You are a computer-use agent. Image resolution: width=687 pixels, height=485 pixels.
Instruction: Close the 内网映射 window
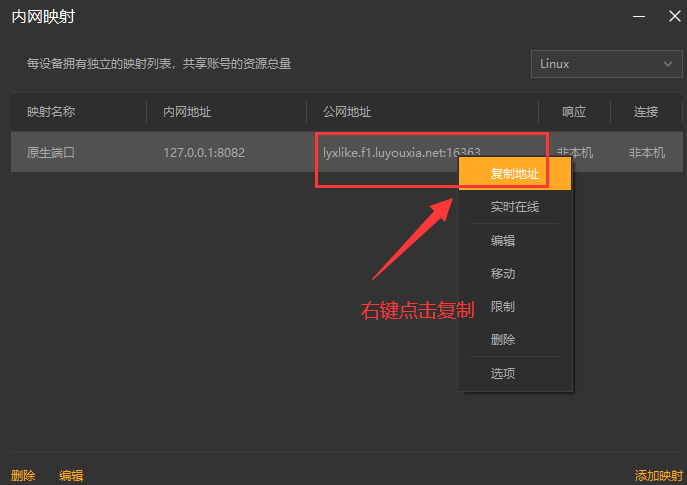(675, 16)
